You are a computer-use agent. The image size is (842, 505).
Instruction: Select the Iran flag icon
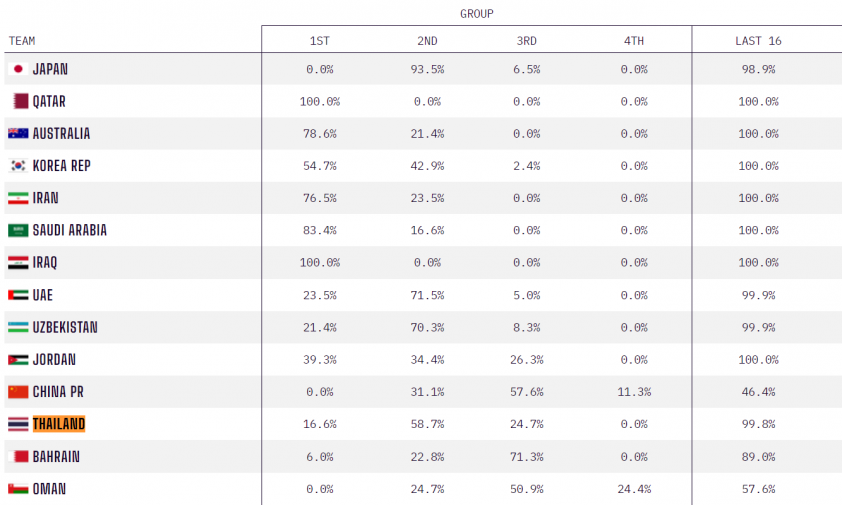18,198
